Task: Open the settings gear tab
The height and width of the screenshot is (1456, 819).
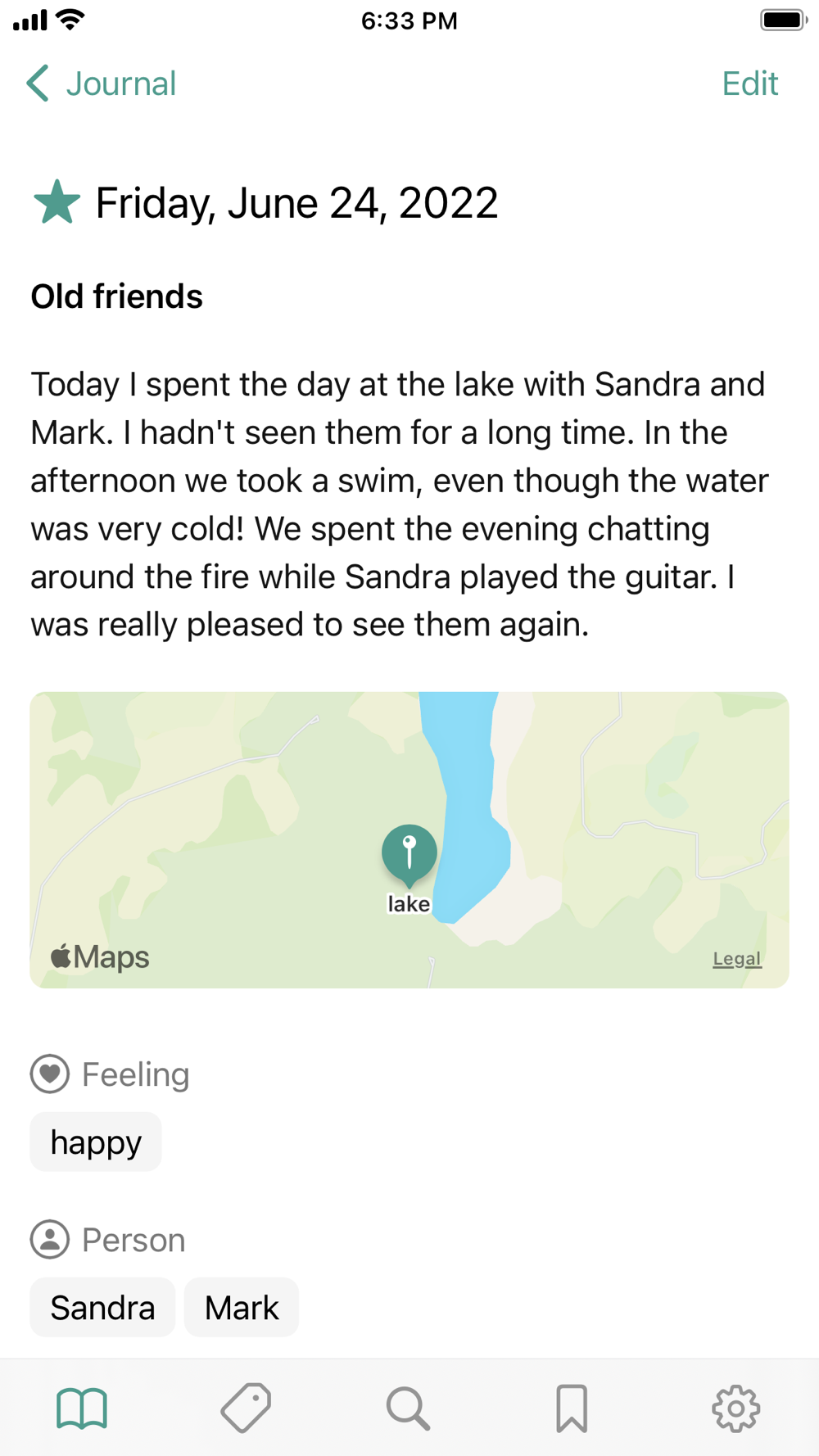Action: point(735,1409)
